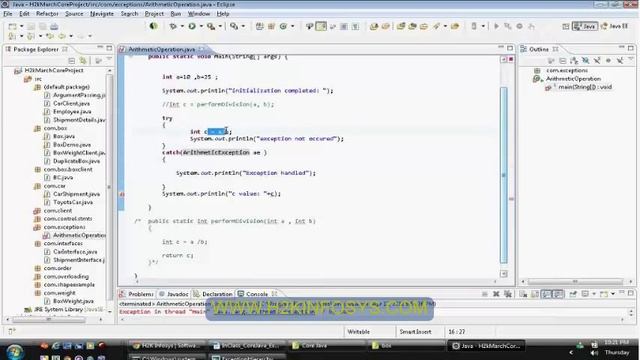The width and height of the screenshot is (640, 360).
Task: Open the Navigate menu
Action: (102, 14)
